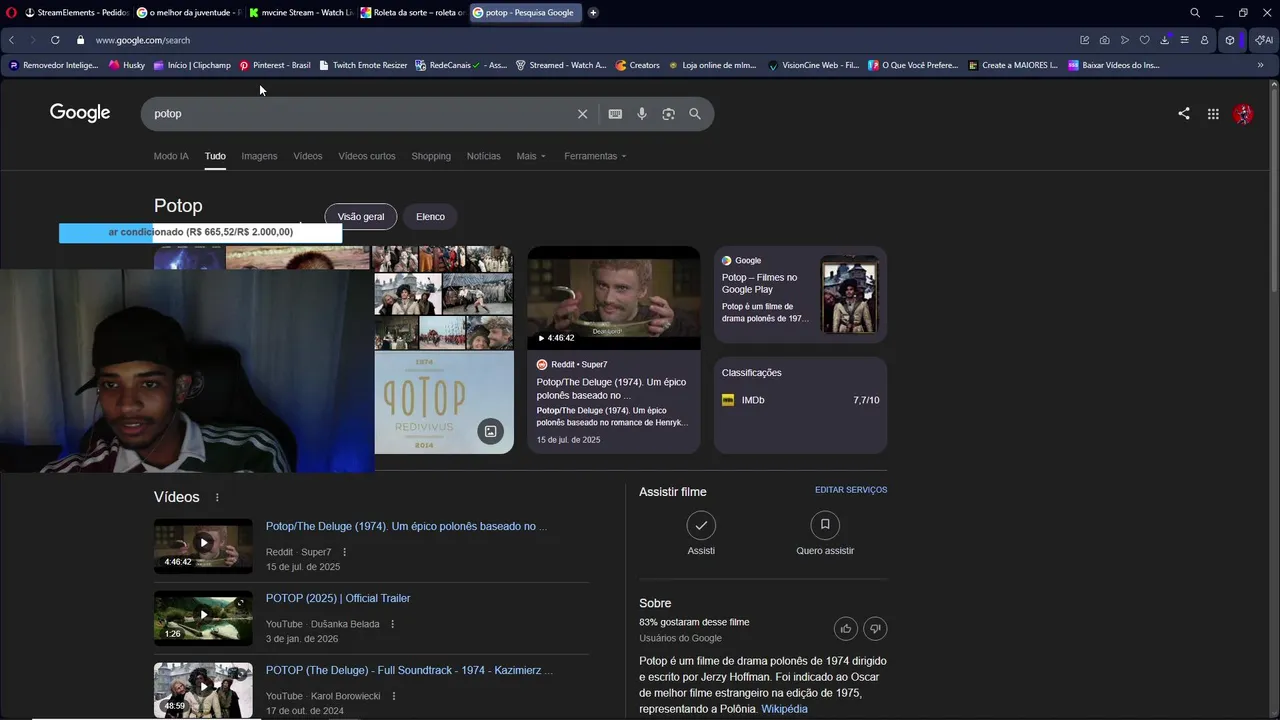Select the Visão geral chip
This screenshot has height=720, width=1280.
pos(361,217)
